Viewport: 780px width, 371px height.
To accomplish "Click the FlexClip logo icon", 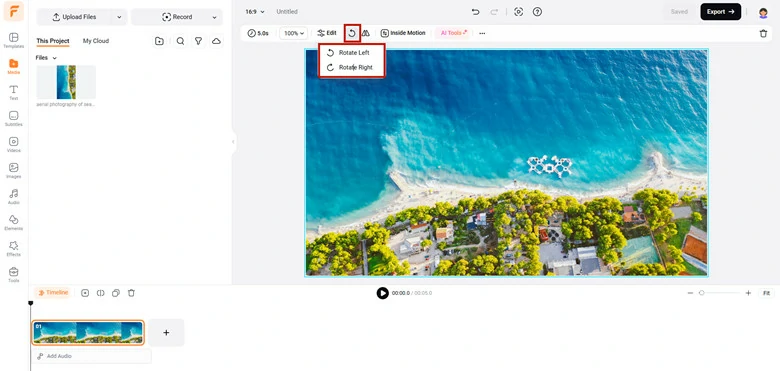I will point(13,11).
